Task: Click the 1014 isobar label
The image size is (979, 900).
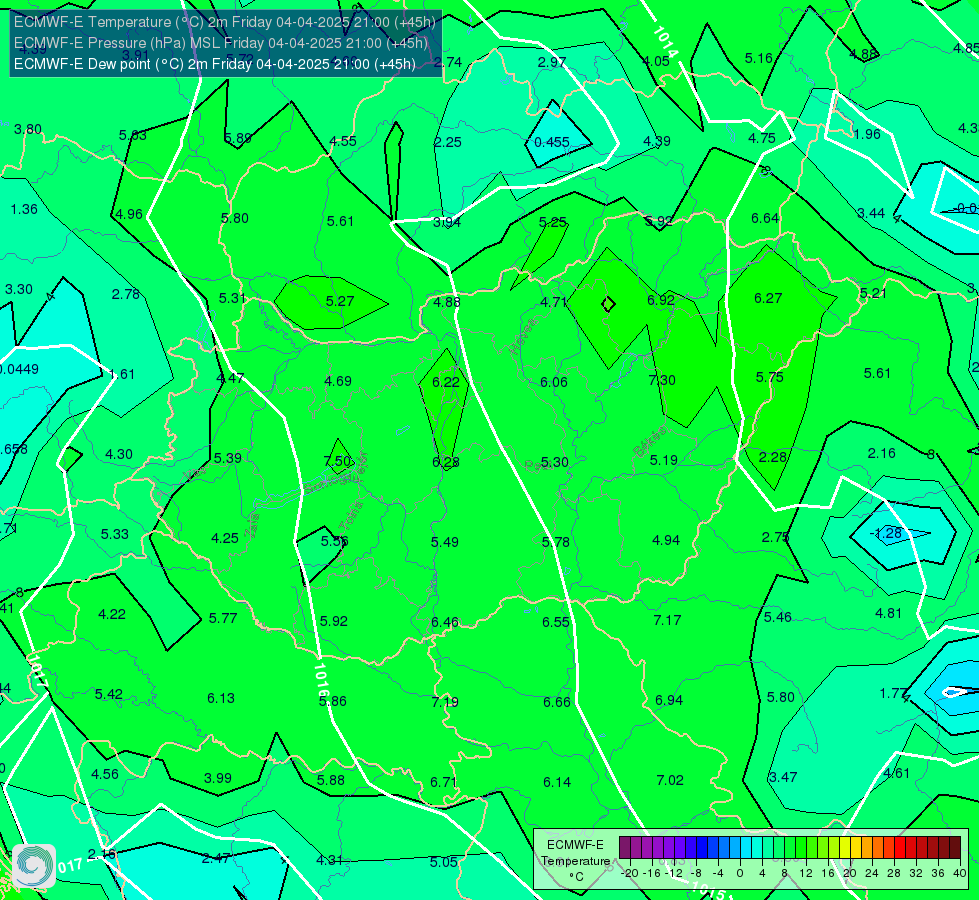Action: click(665, 40)
